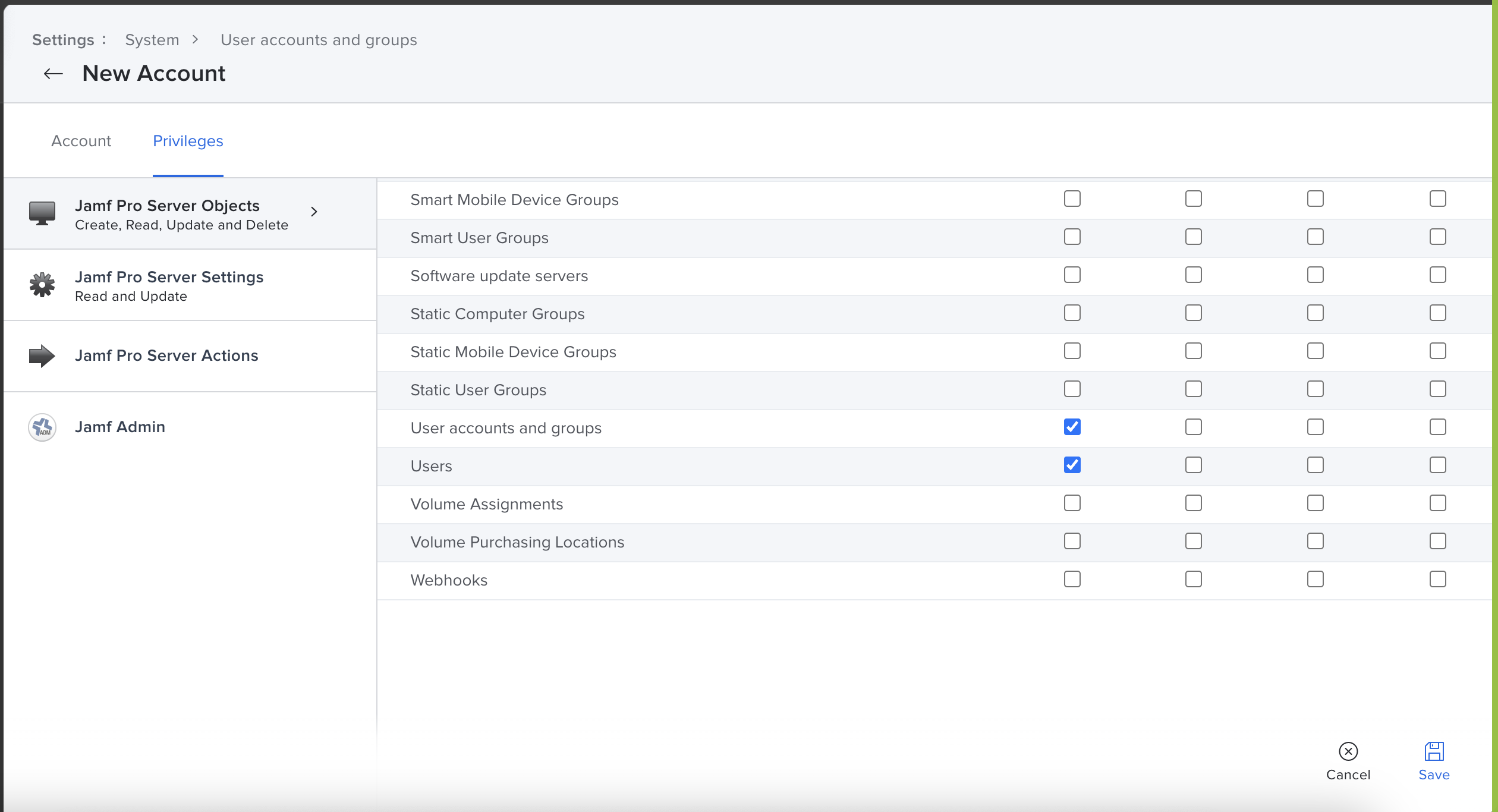The height and width of the screenshot is (812, 1498).
Task: Check first box for Volume Purchasing Locations
Action: pyautogui.click(x=1072, y=541)
